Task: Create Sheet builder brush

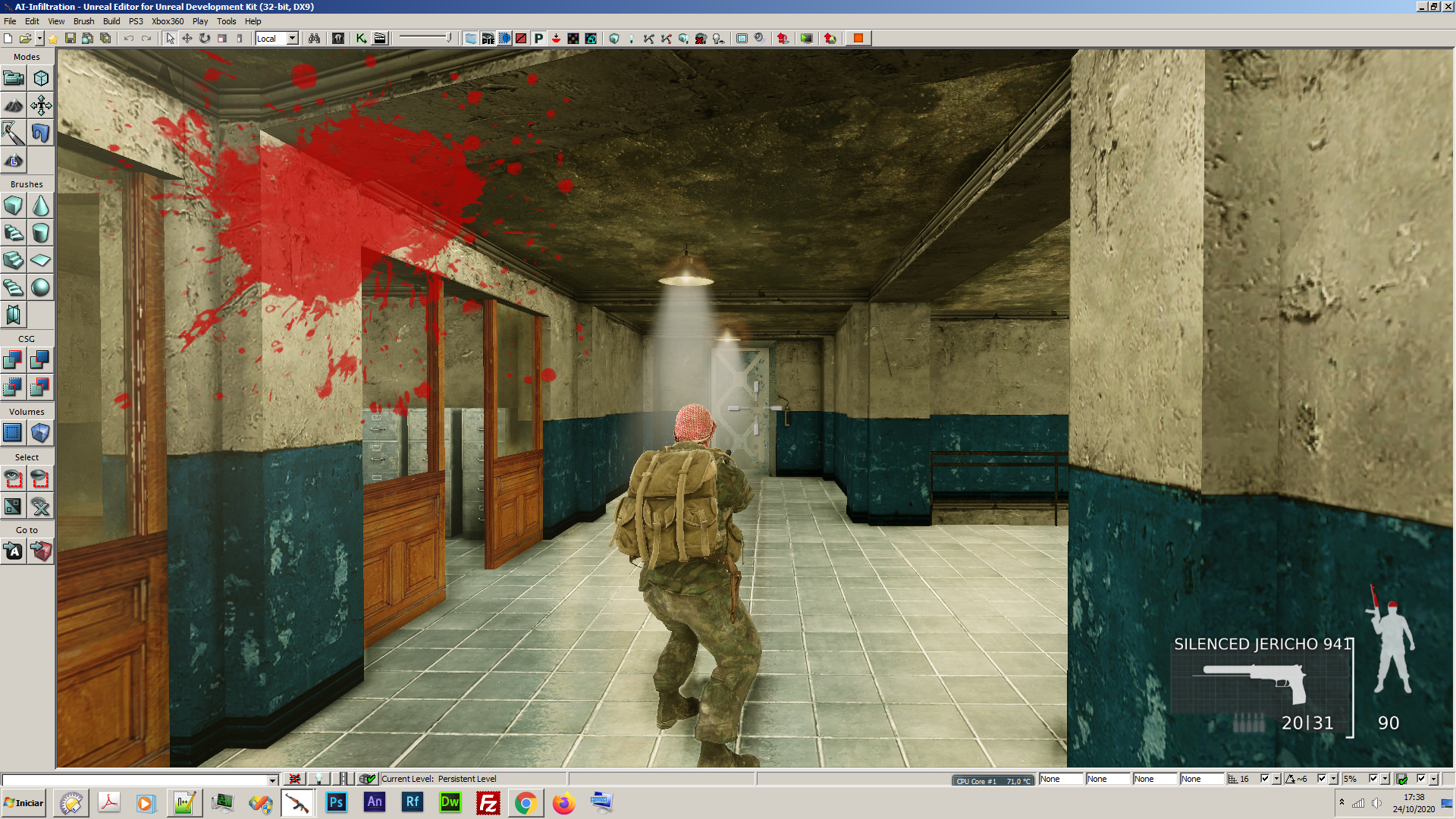Action: coord(41,260)
